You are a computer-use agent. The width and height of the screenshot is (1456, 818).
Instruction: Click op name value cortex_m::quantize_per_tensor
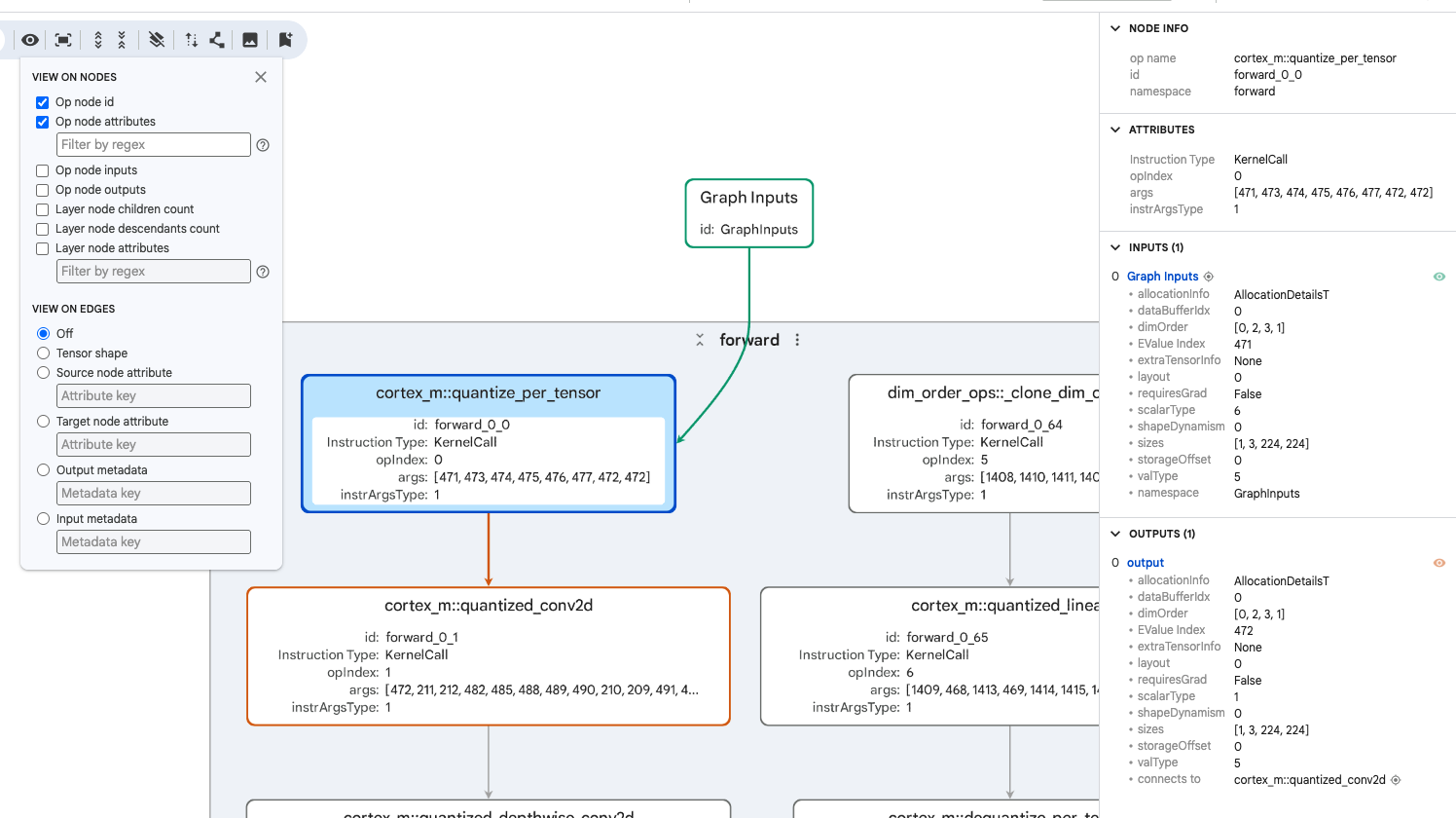click(x=1315, y=58)
